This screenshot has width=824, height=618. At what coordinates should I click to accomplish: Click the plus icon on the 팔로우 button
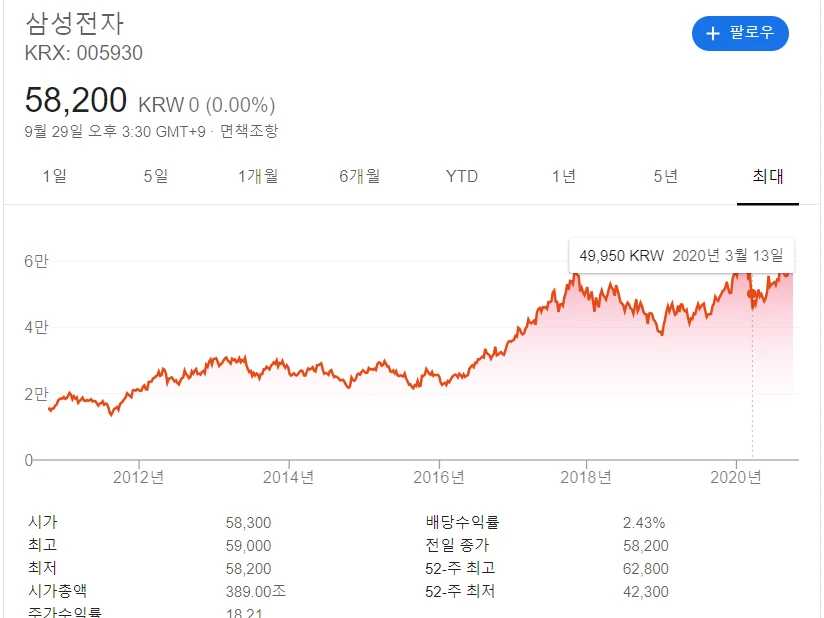coord(713,33)
